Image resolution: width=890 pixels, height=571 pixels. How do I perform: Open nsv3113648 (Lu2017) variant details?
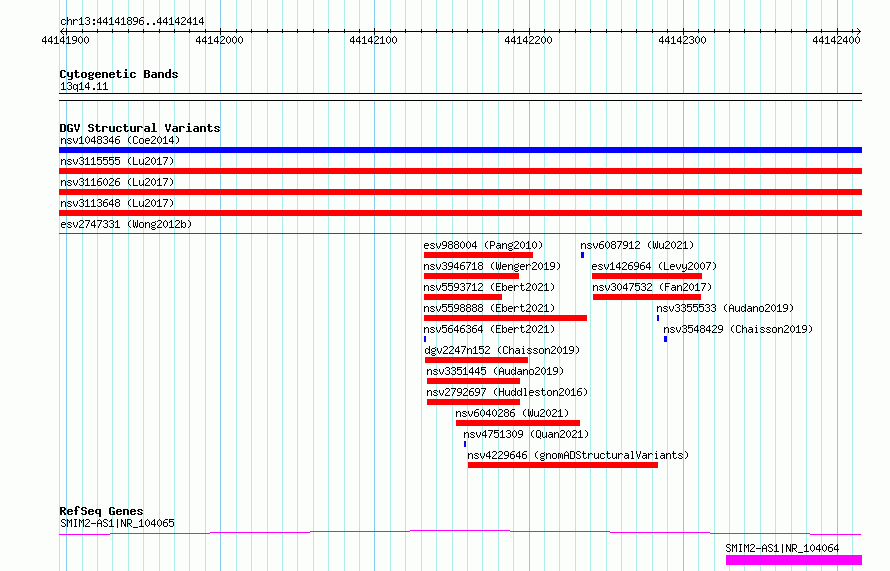[x=117, y=203]
